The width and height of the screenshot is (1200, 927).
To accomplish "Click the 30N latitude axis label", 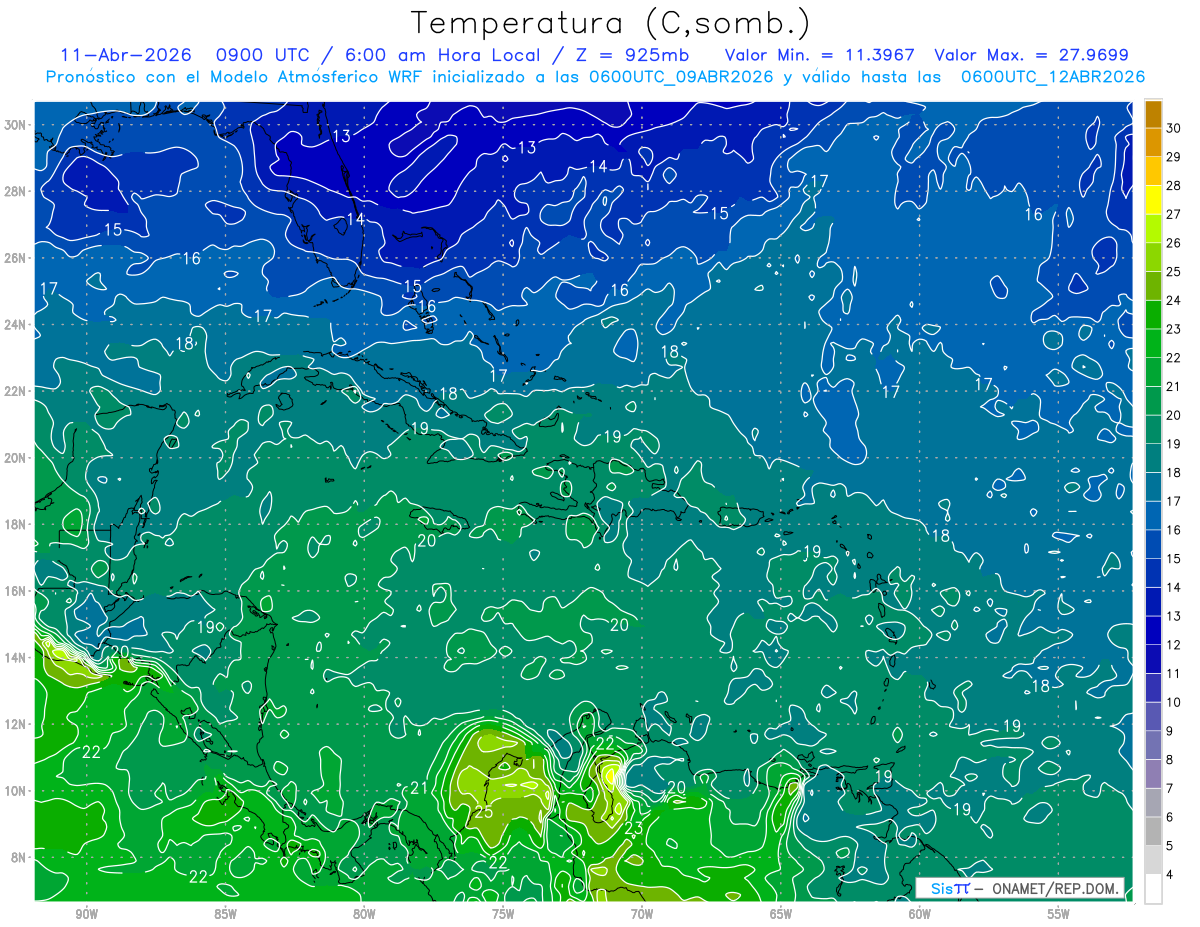I will click(x=16, y=124).
